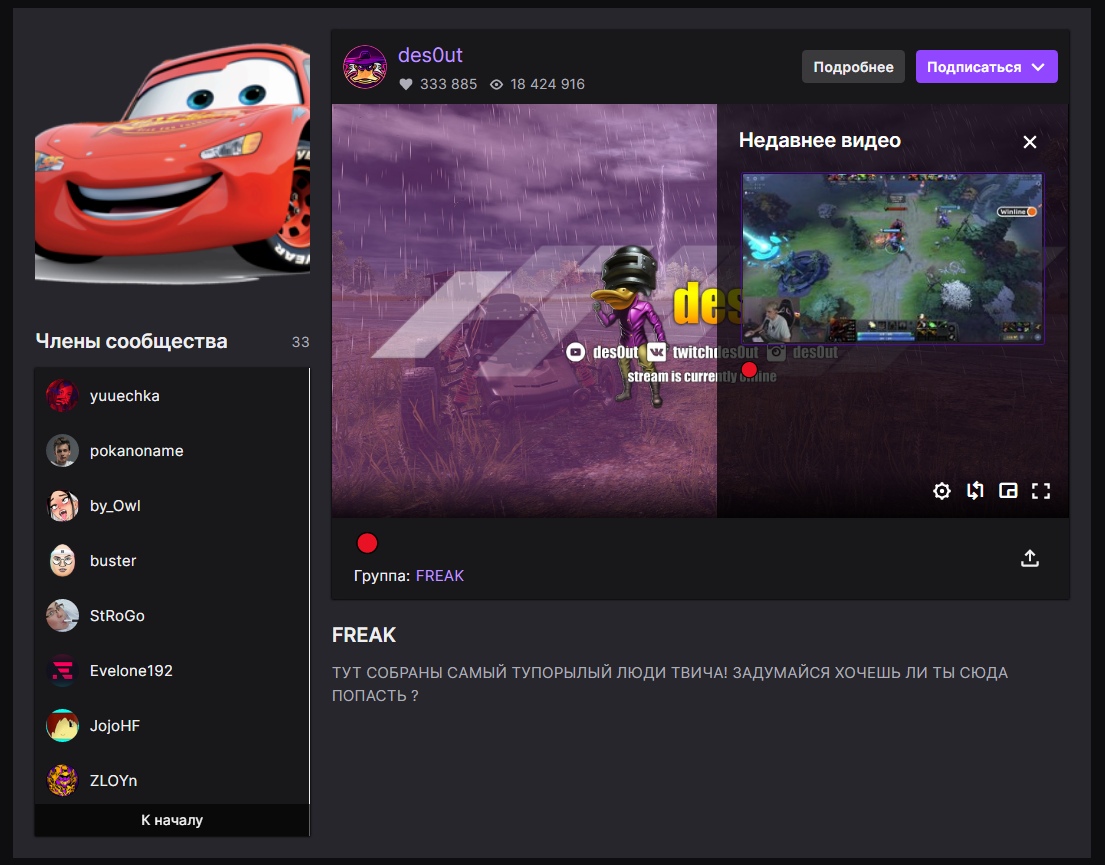Open the FREAK group link
The width and height of the screenshot is (1105, 865).
440,576
